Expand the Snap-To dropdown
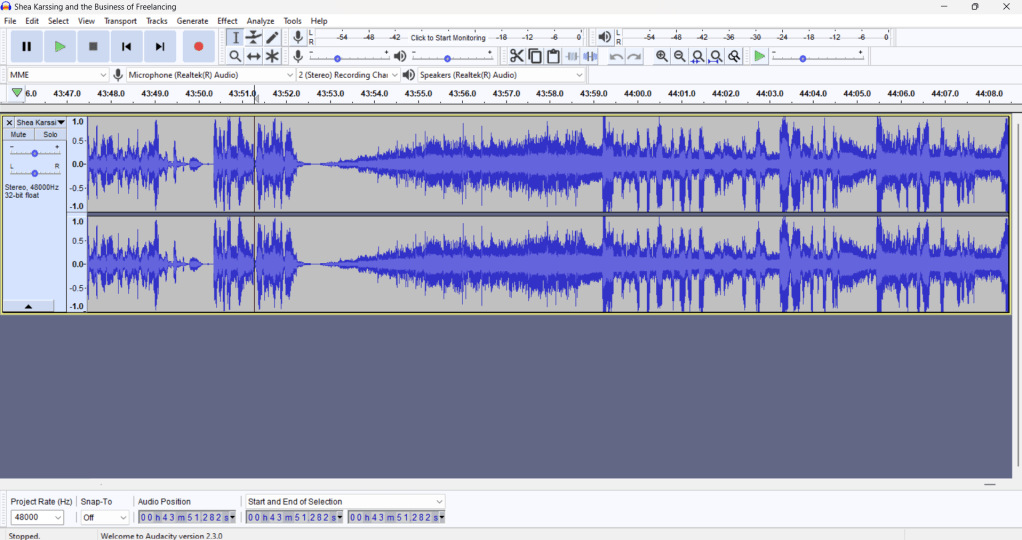1022x540 pixels. (x=105, y=518)
